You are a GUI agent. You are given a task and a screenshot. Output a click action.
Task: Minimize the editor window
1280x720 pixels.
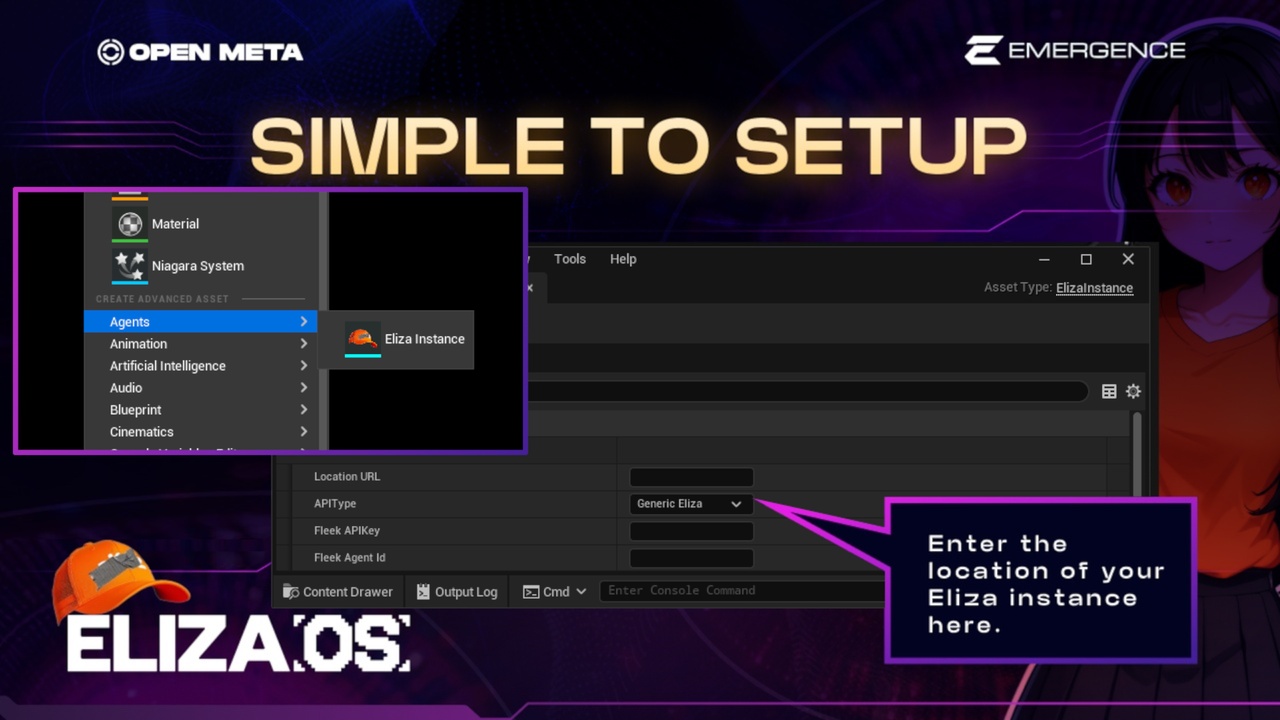[1044, 259]
